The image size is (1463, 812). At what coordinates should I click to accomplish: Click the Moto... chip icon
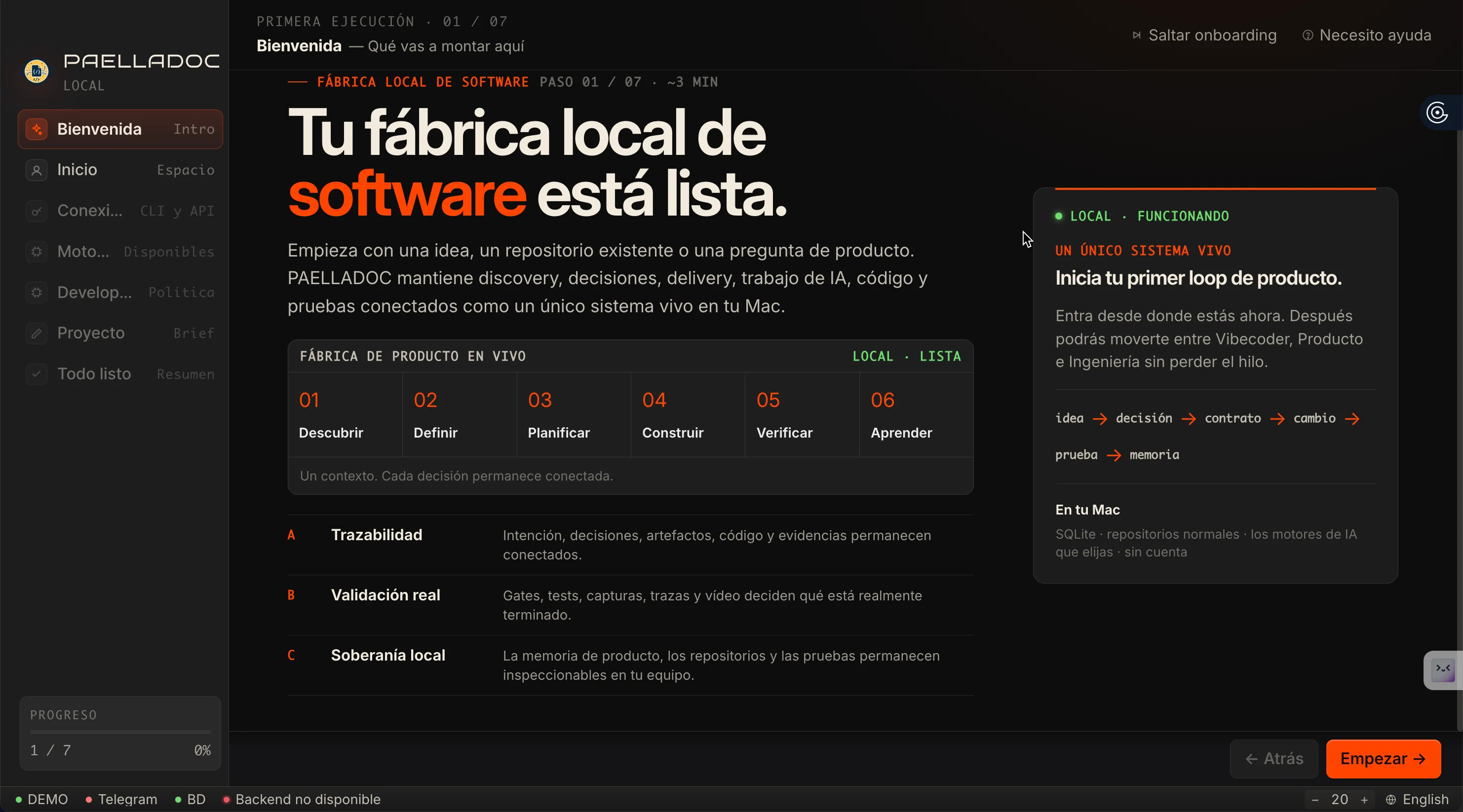pyautogui.click(x=37, y=252)
